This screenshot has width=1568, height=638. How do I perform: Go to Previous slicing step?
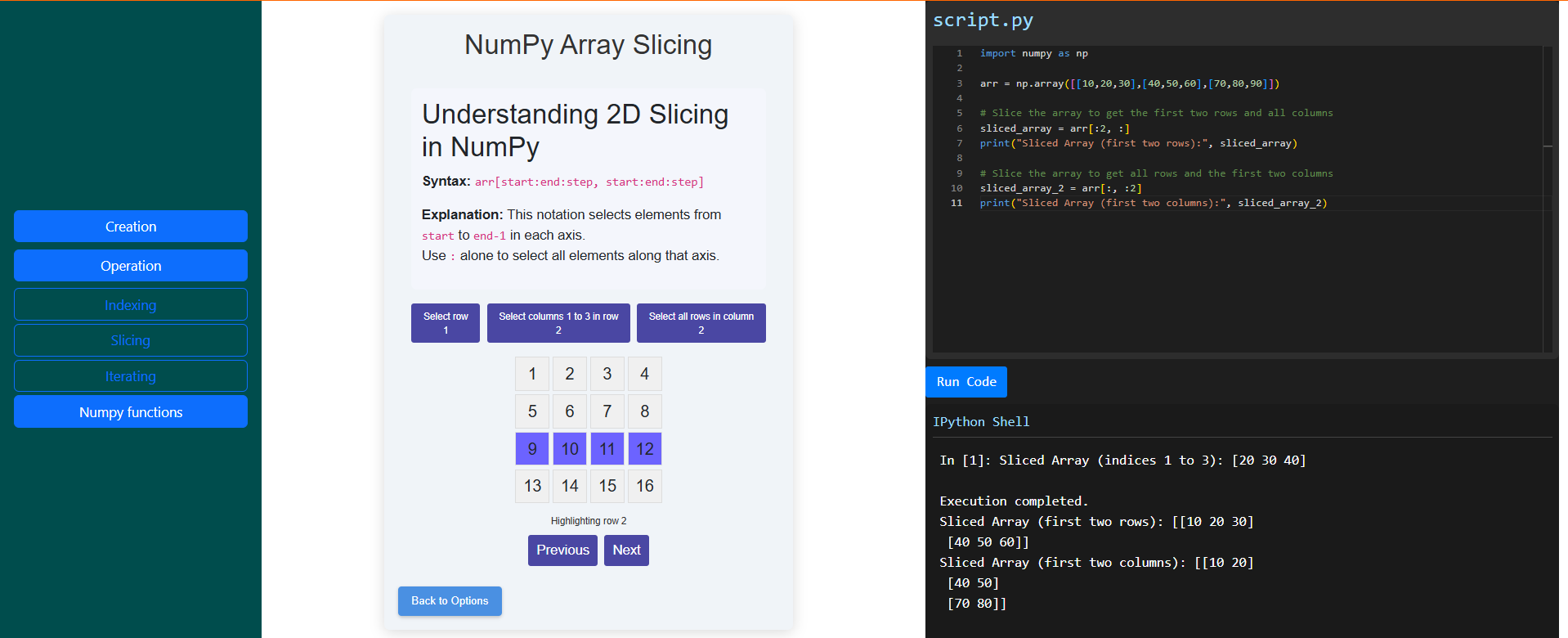pos(562,550)
